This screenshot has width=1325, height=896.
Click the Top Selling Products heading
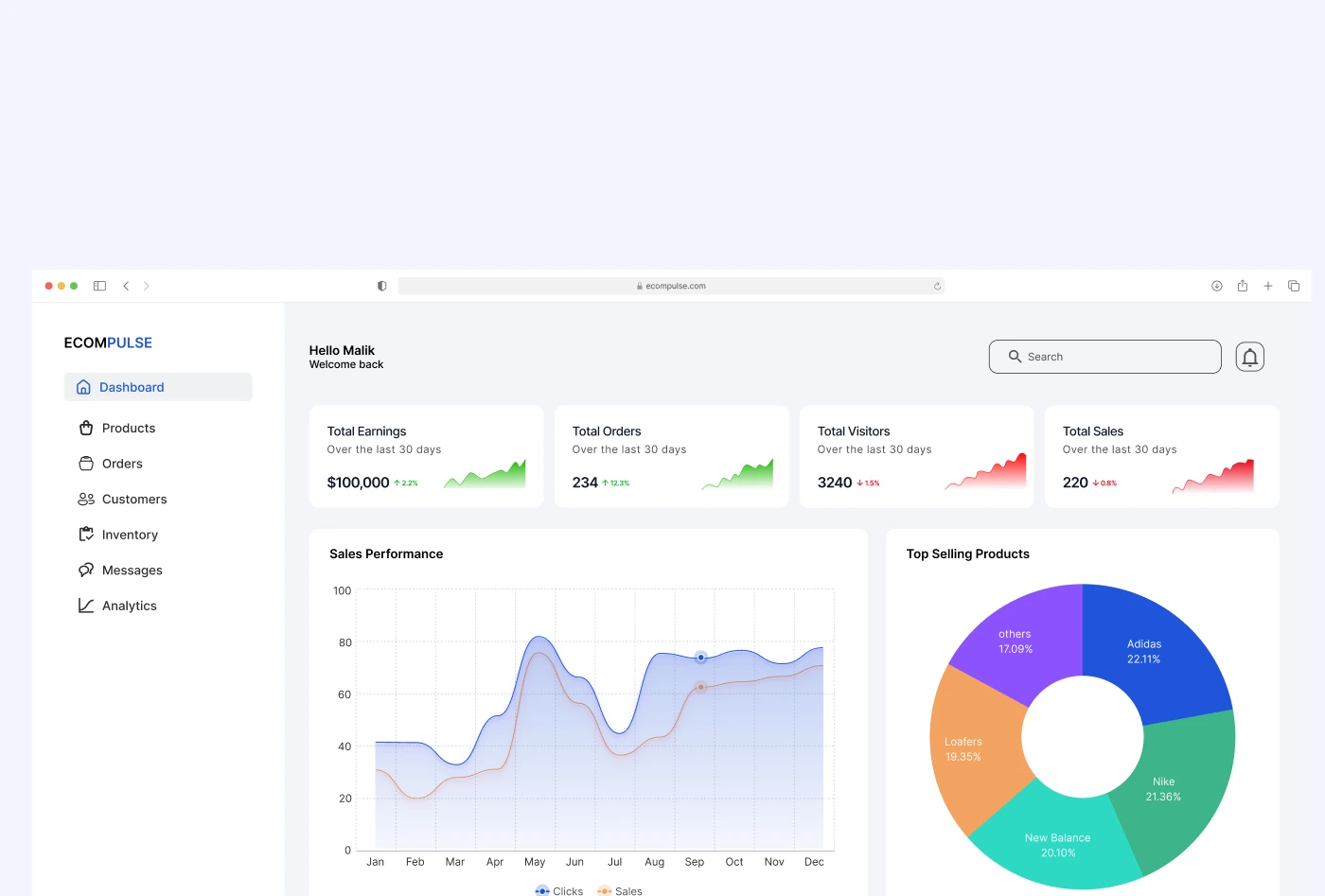tap(967, 554)
